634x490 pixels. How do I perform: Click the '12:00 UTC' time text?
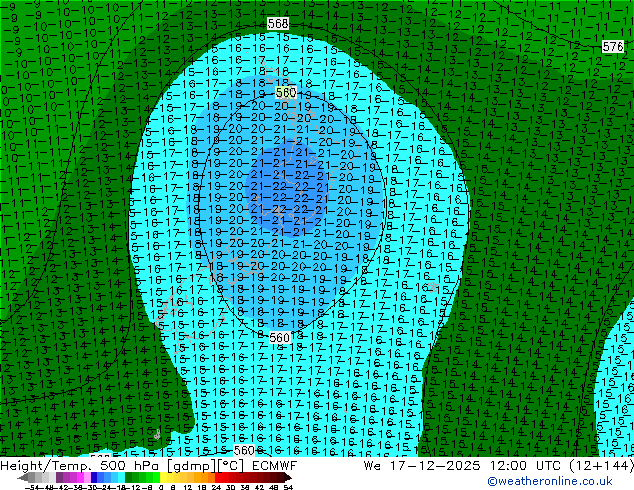click(x=526, y=466)
